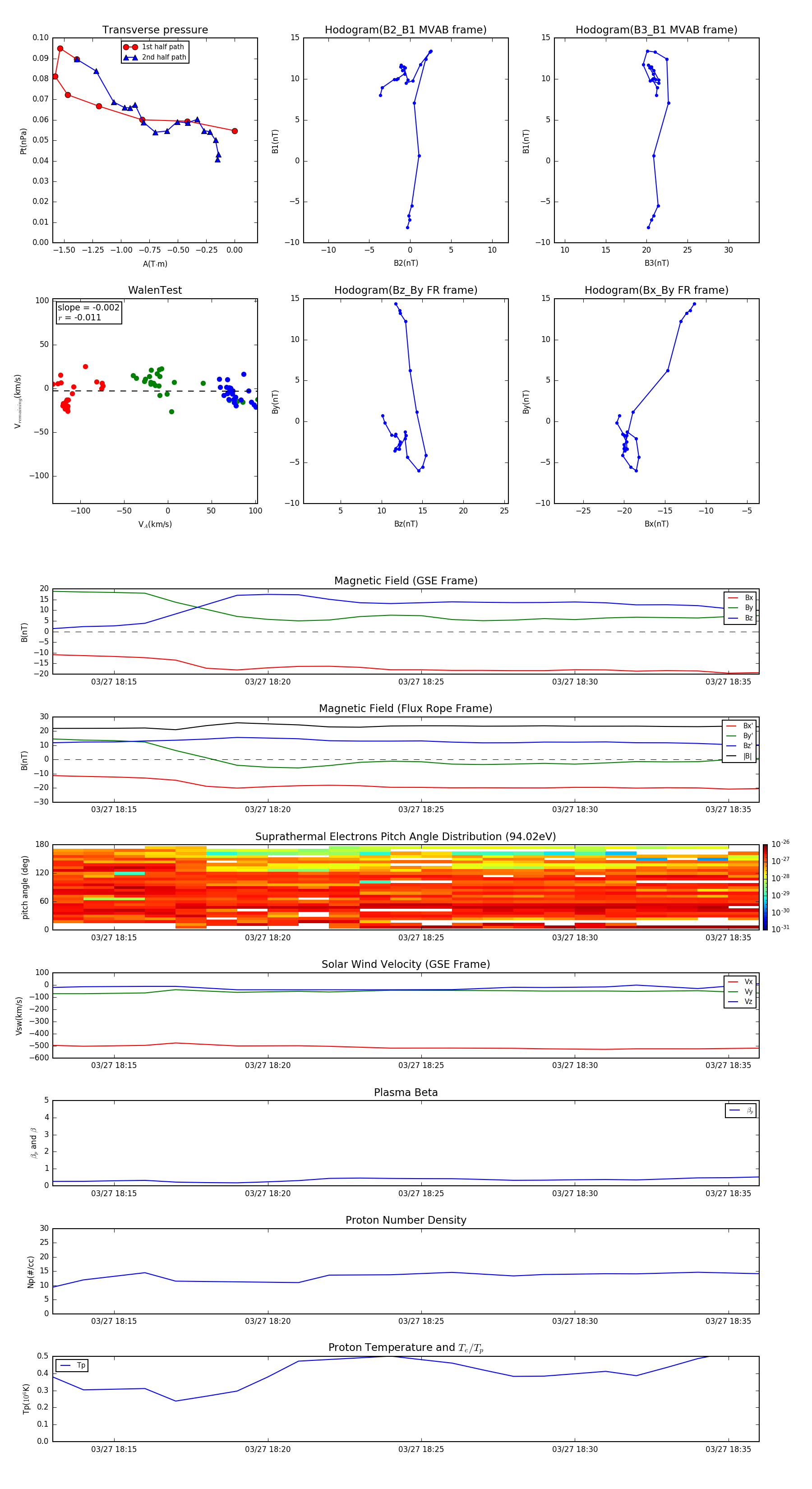Click the "Np(#/cc)" y-axis label
Screen dimensions: 812x1489
click(x=31, y=1272)
